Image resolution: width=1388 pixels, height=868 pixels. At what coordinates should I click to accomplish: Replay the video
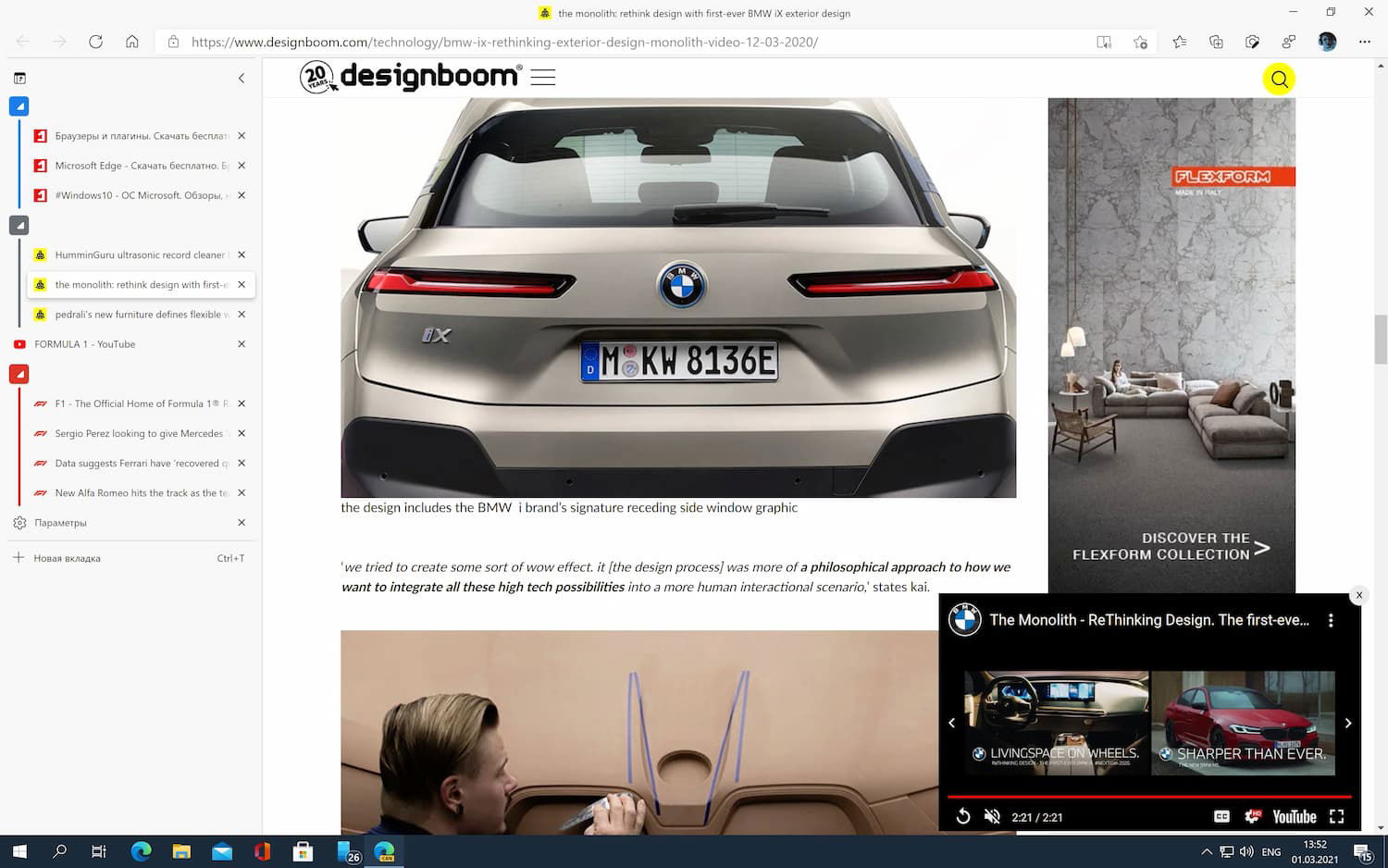pos(963,816)
